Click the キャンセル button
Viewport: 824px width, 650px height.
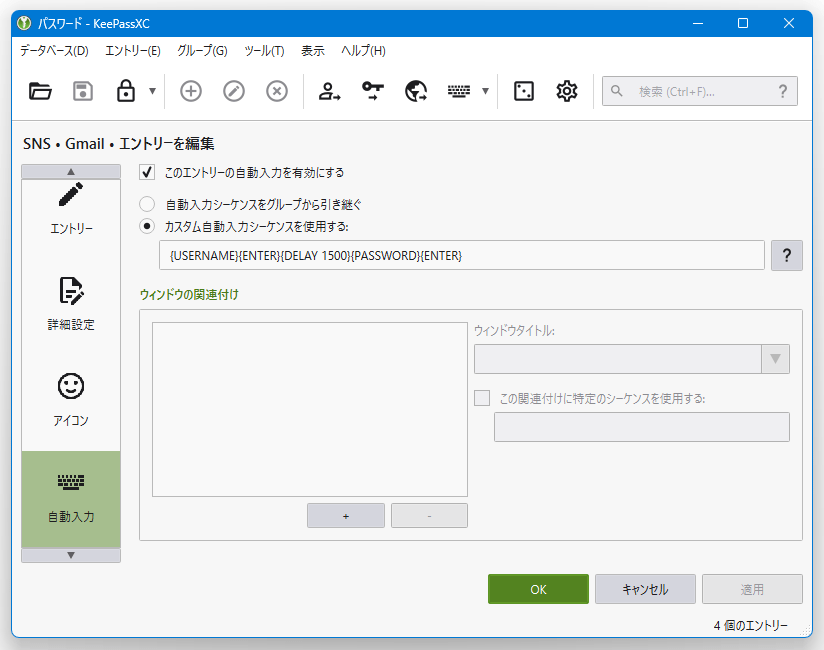tap(645, 589)
